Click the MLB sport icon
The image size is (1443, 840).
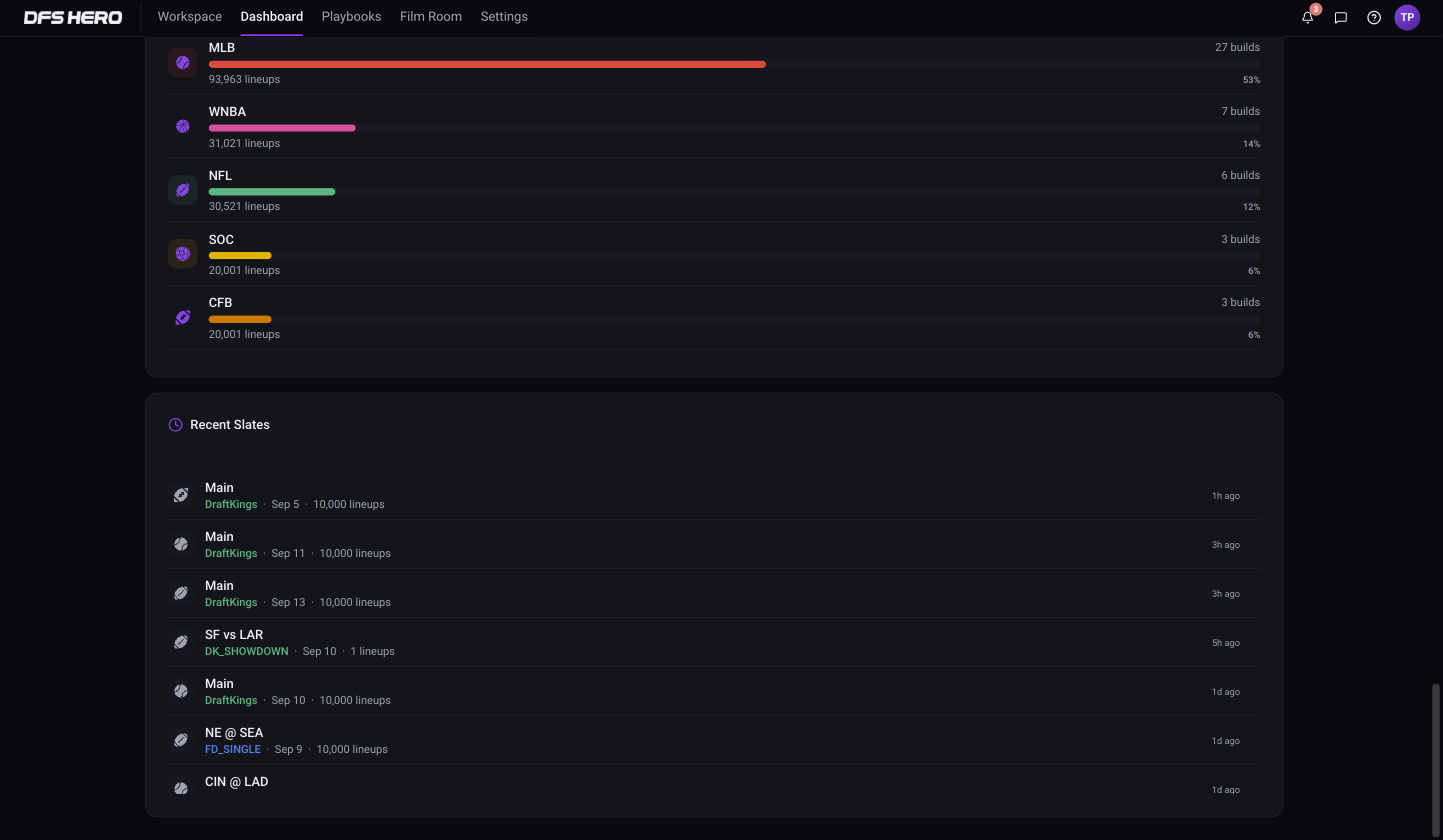tap(183, 62)
